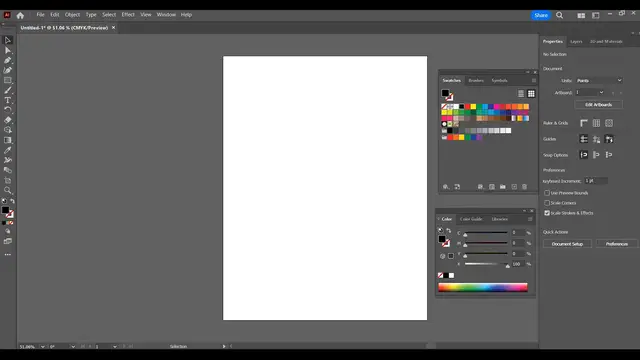Image resolution: width=640 pixels, height=360 pixels.
Task: Toggle show guides icon
Action: tap(584, 139)
